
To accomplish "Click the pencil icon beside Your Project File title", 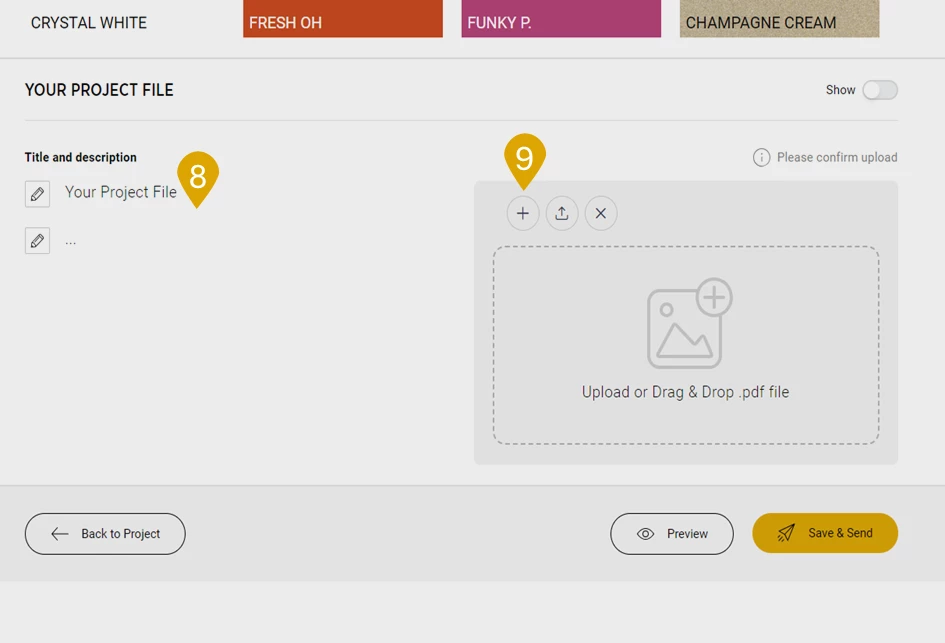I will click(37, 194).
